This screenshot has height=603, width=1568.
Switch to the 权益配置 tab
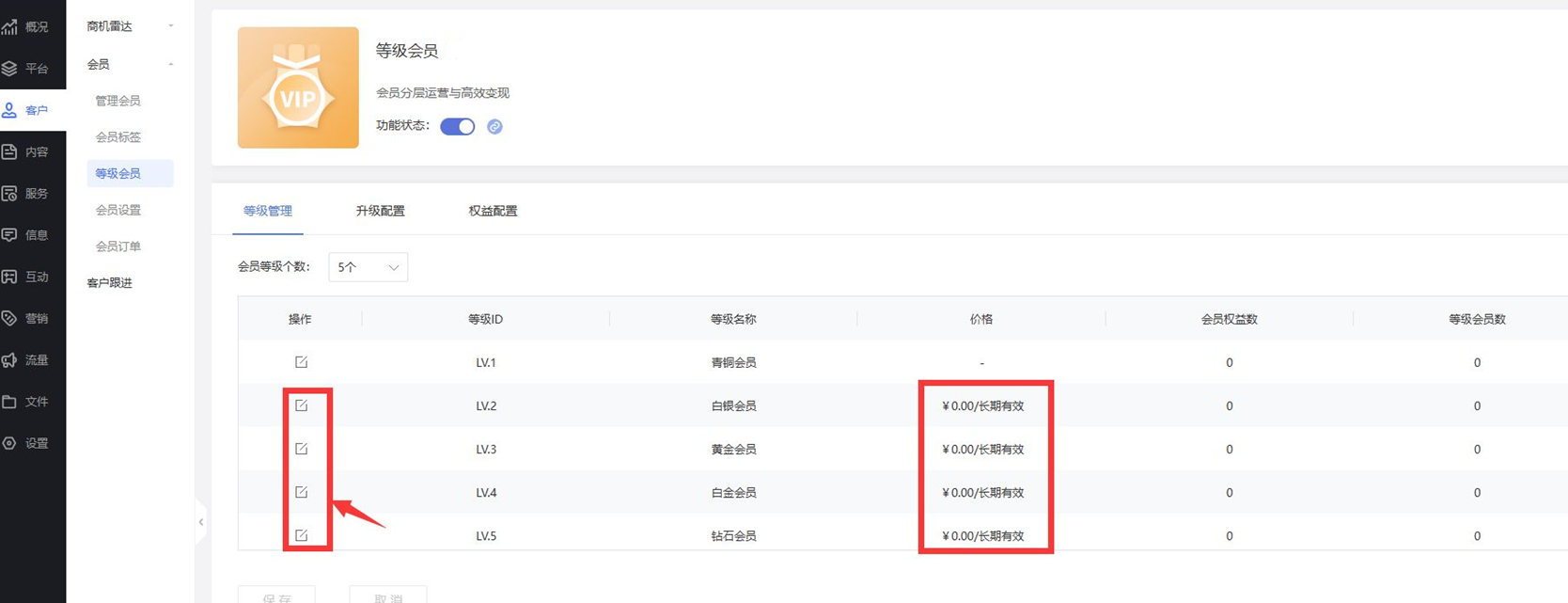click(x=493, y=211)
